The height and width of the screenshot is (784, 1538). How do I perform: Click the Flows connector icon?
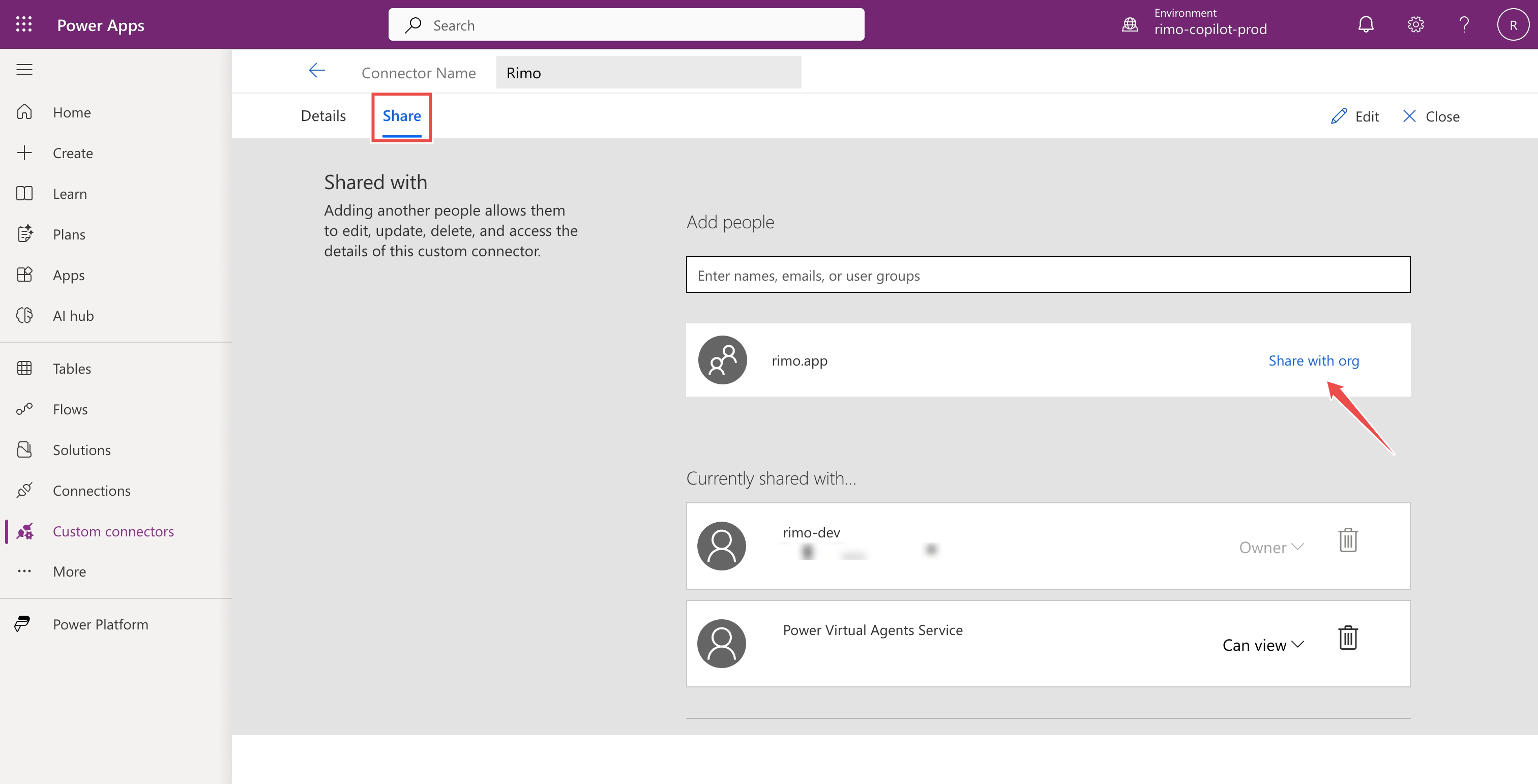24,409
